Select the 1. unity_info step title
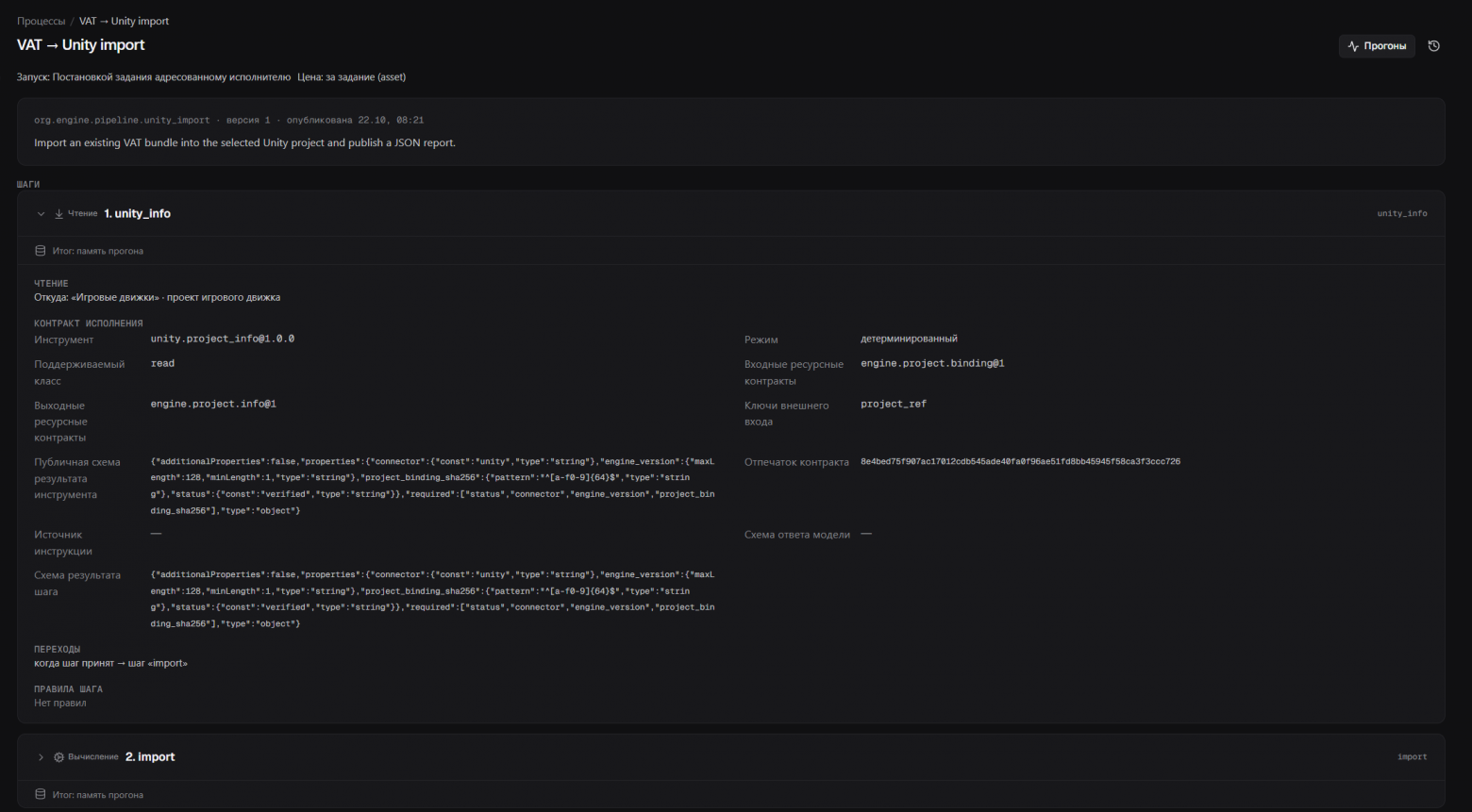1472x812 pixels. tap(138, 214)
